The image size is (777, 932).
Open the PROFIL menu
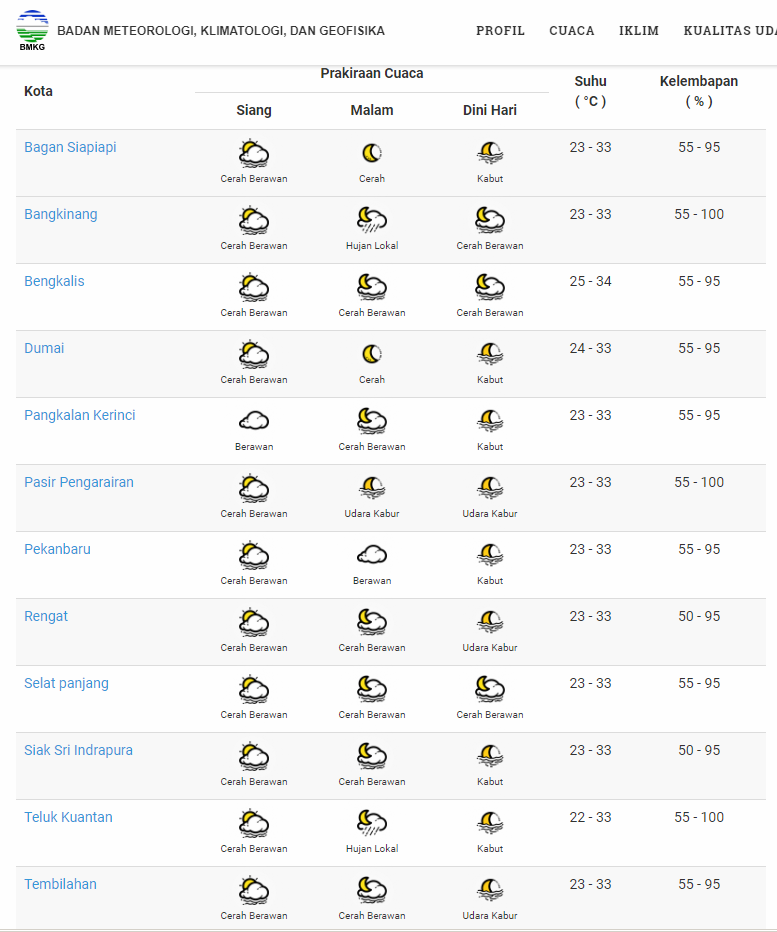click(x=500, y=31)
